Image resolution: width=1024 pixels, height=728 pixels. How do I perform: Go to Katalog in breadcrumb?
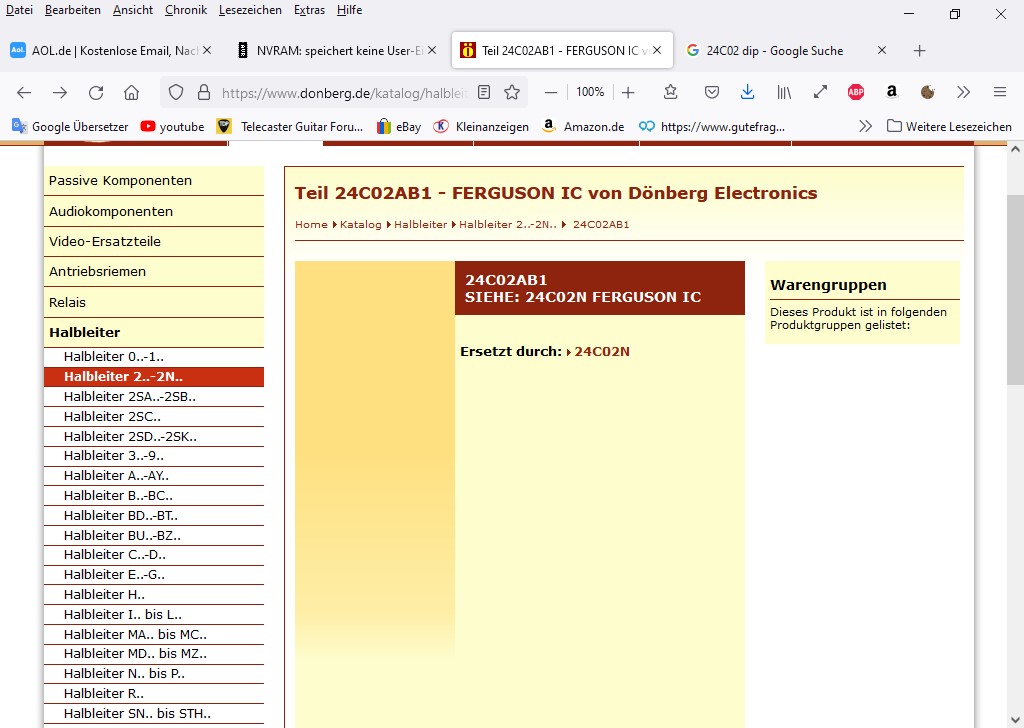tap(360, 225)
